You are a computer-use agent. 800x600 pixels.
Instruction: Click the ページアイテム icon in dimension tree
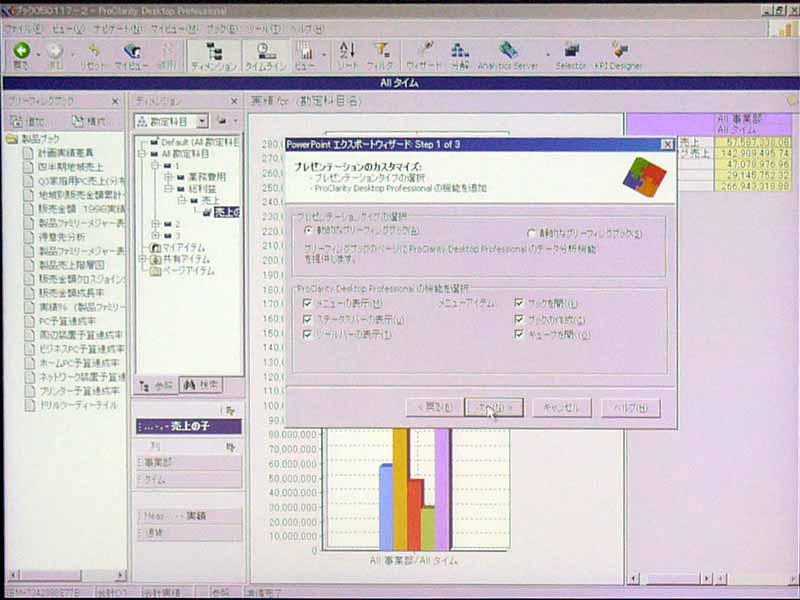tap(156, 271)
